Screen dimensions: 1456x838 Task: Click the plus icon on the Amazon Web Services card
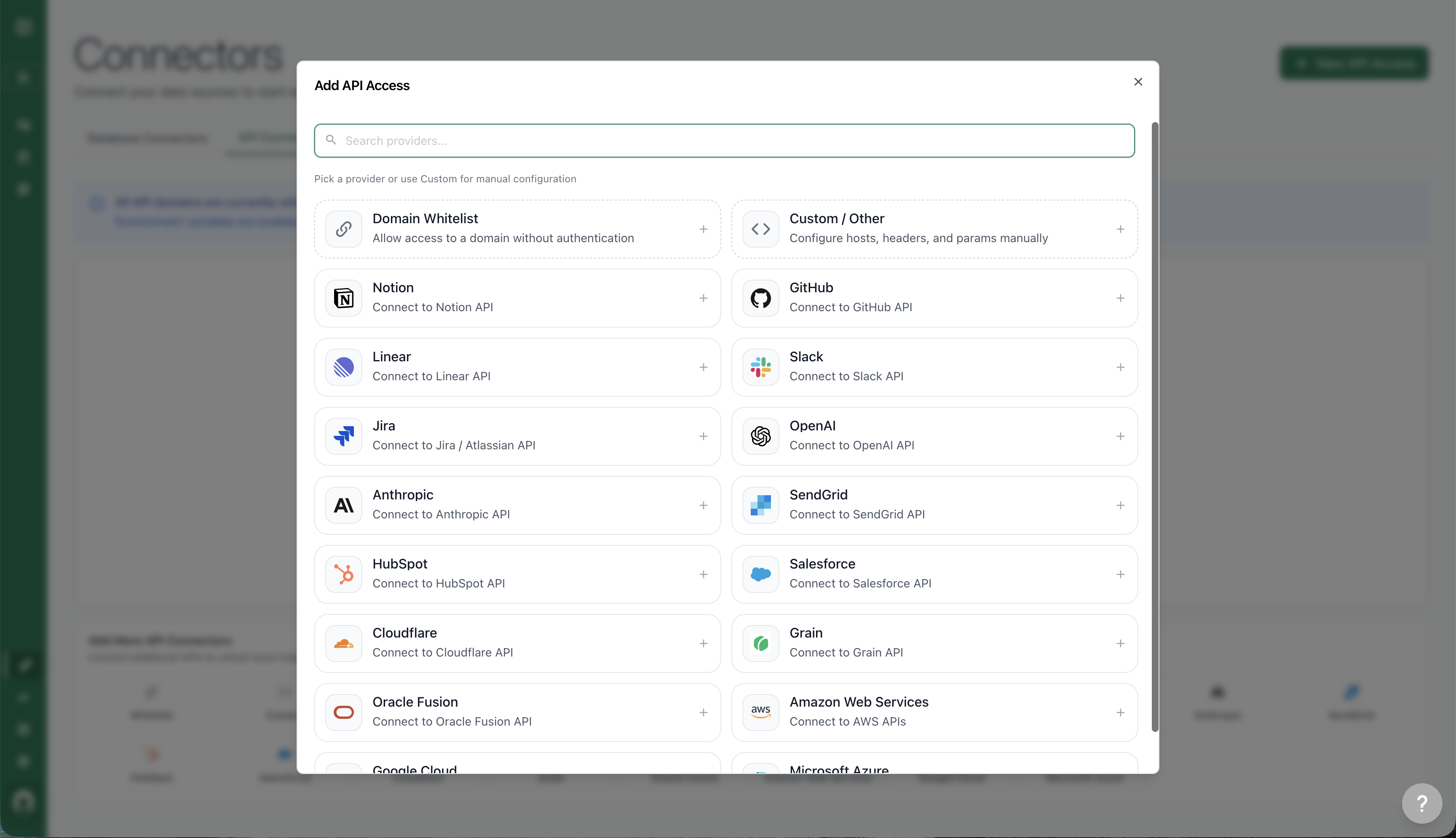[x=1120, y=713]
